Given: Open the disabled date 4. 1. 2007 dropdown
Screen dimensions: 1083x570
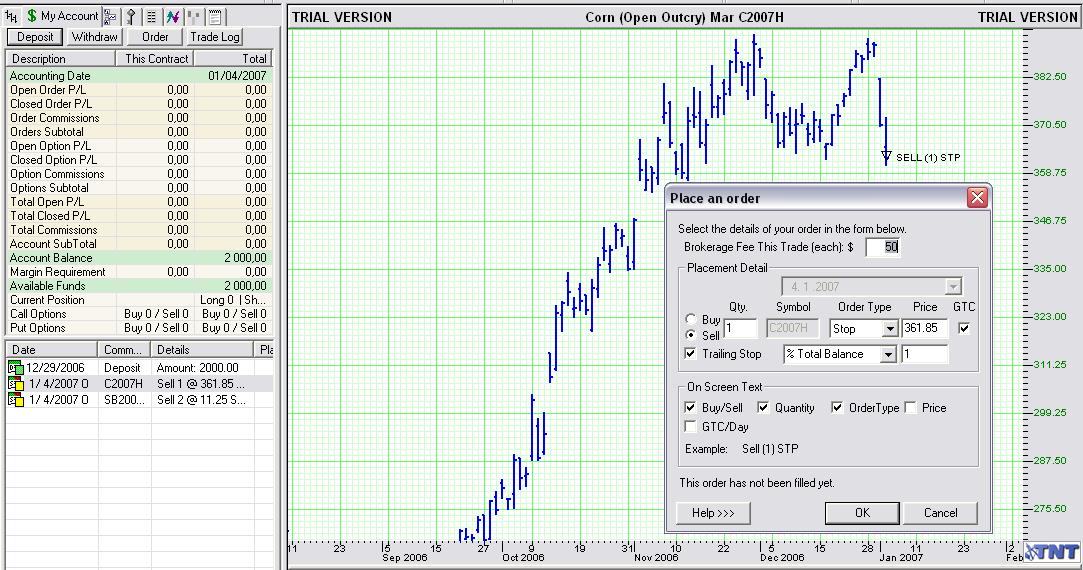Looking at the screenshot, I should (954, 287).
